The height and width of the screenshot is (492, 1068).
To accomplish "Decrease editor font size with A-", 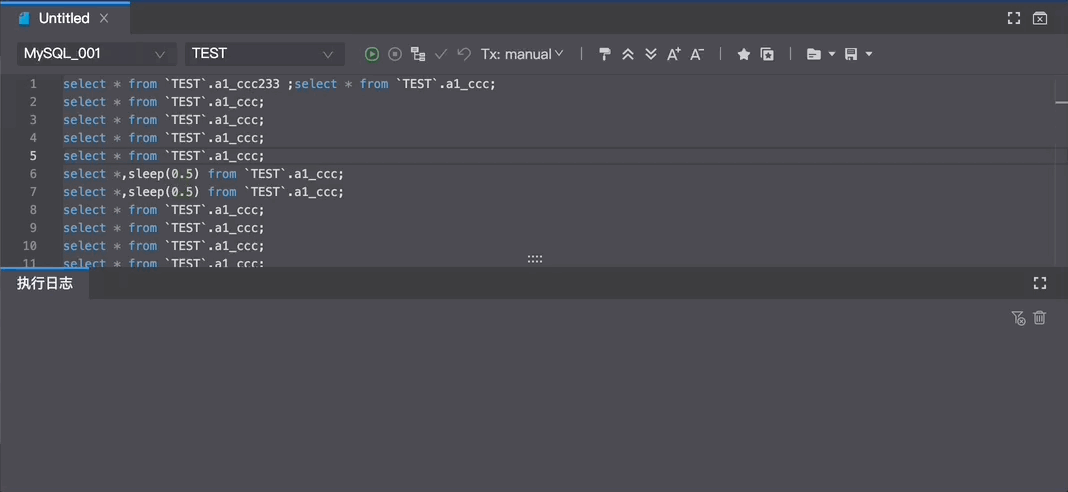I will point(697,55).
